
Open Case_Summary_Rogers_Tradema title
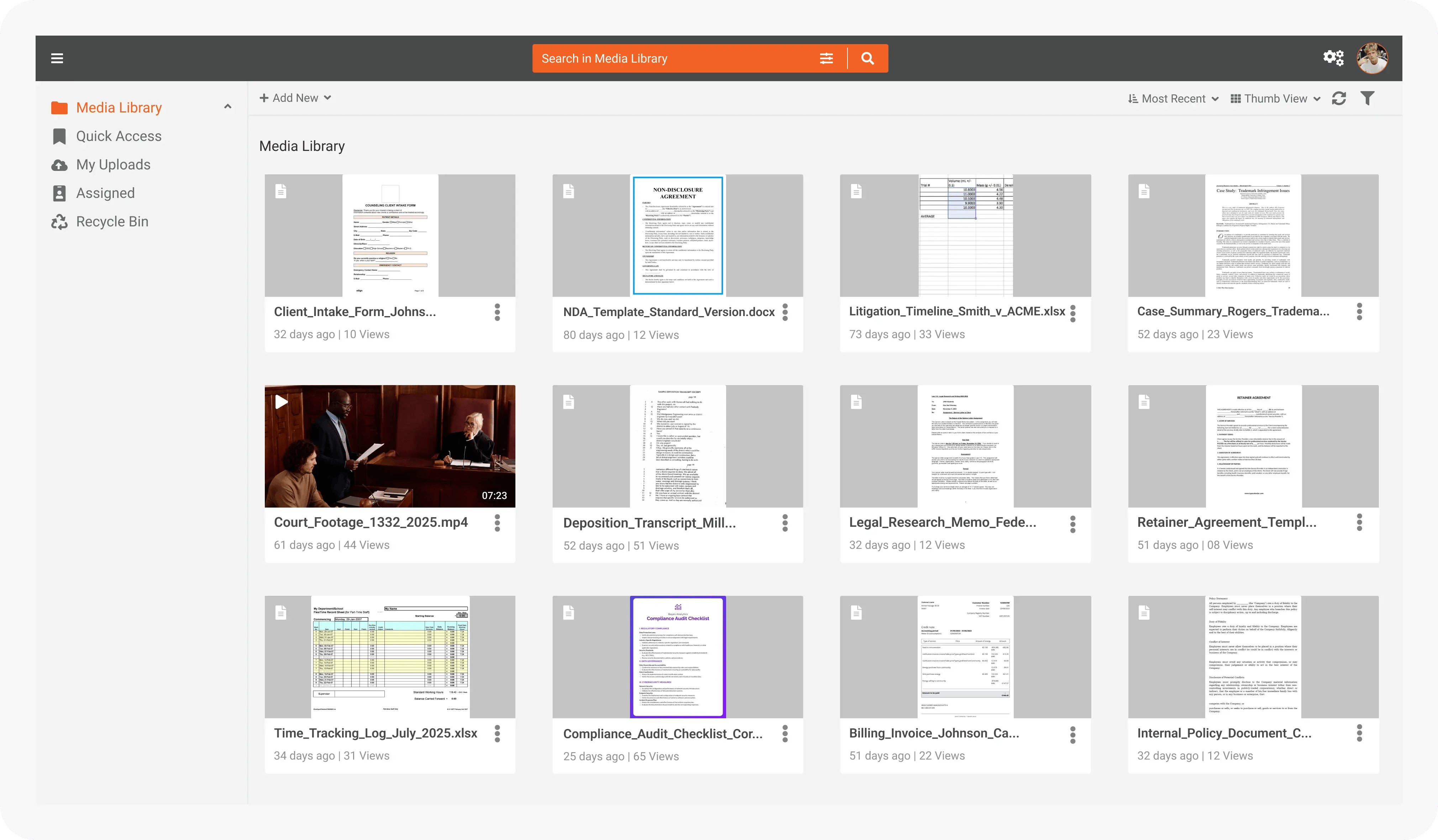pyautogui.click(x=1233, y=311)
